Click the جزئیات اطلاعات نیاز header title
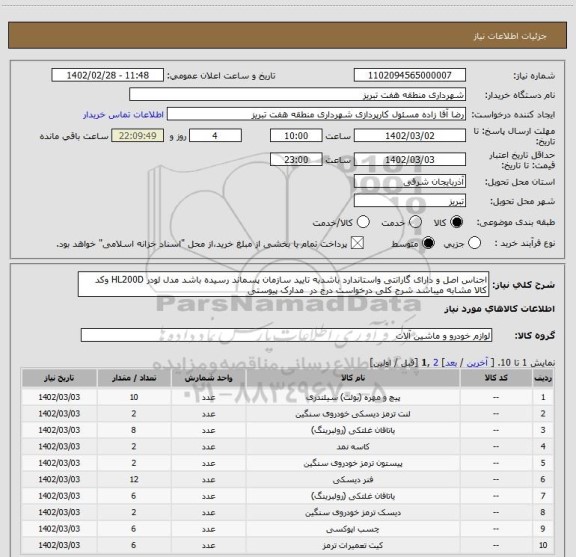Screen dimensions: 576x557 point(510,36)
